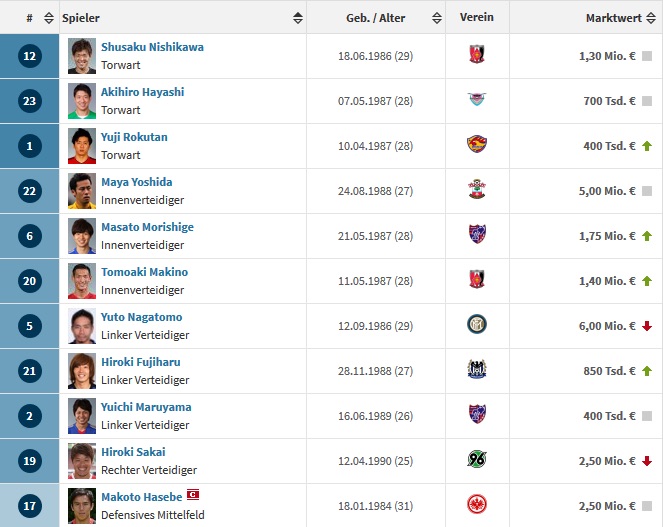Click Sagan Tosu club crest in Akihiro Hayashi row
The image size is (663, 527).
click(476, 101)
